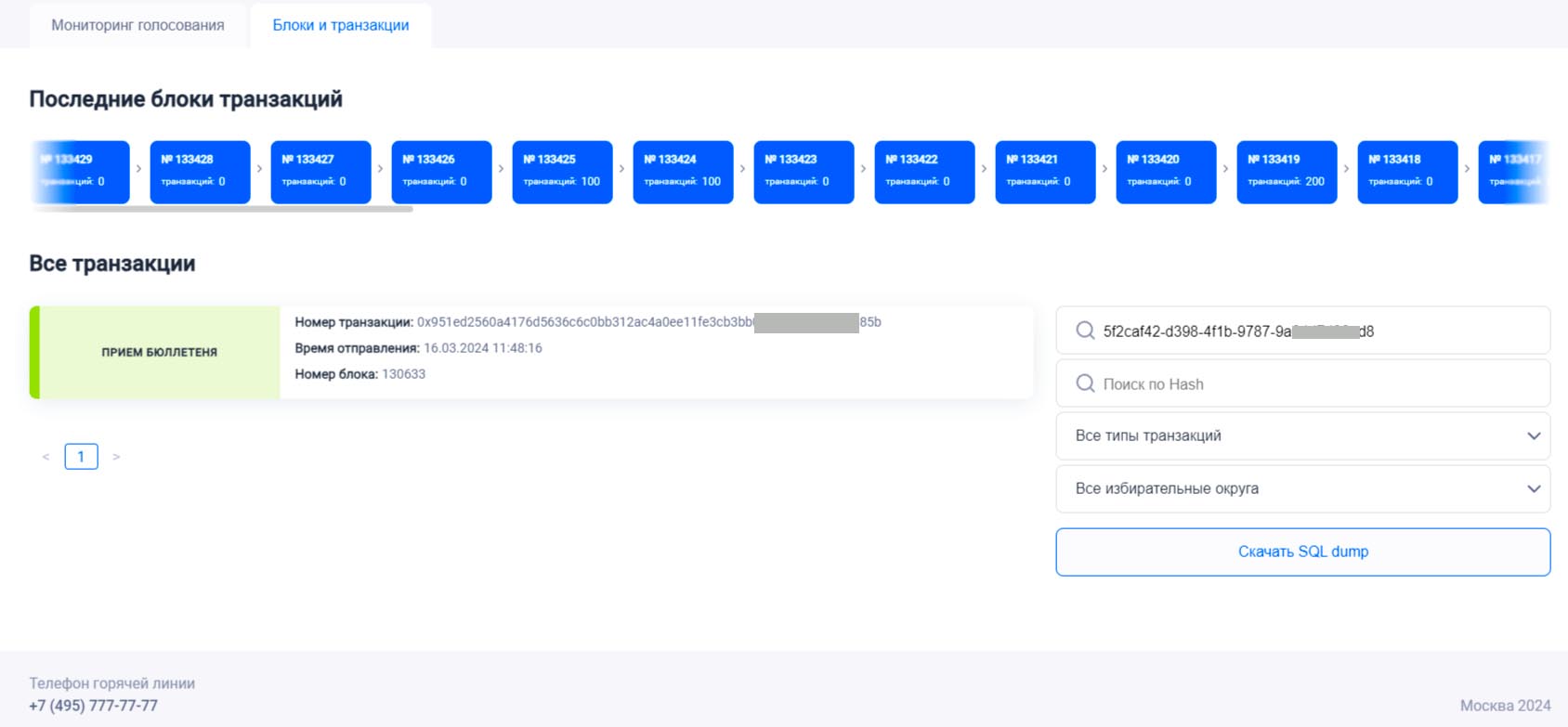Click the Скачать SQL dump button
This screenshot has width=1568, height=727.
[1302, 552]
